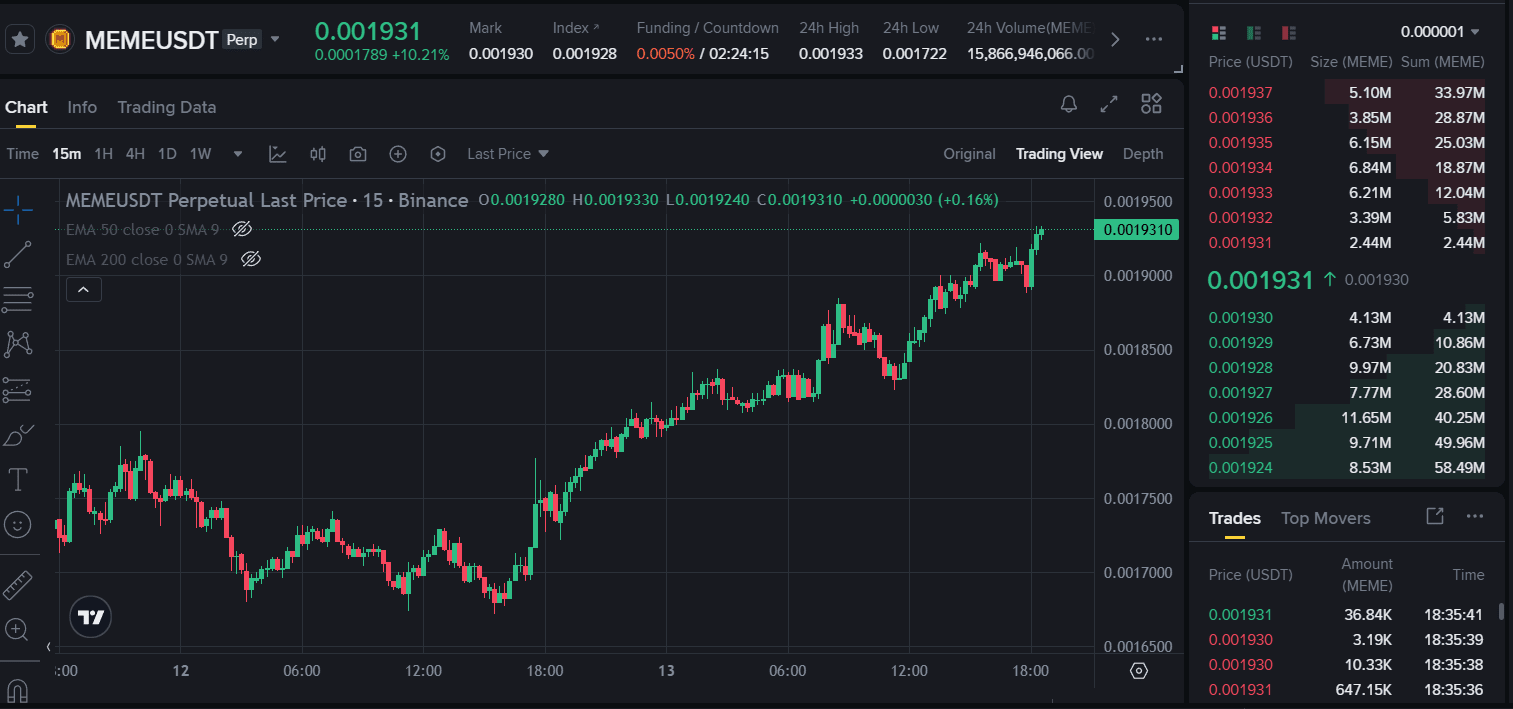Click bid price 0.001926 in order book
1513x709 pixels.
[1241, 418]
